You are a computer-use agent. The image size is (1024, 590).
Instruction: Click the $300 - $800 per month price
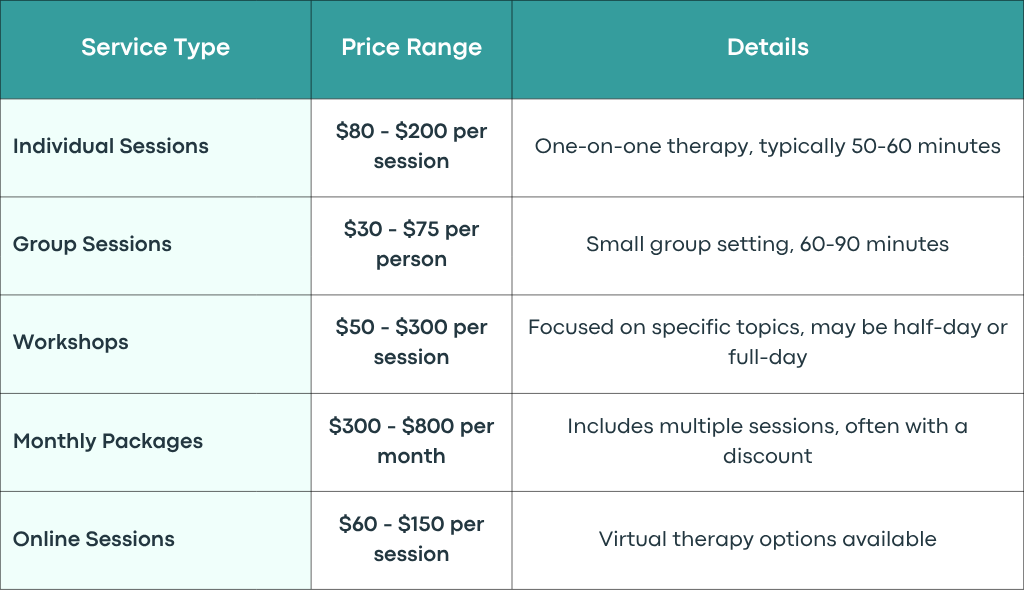(411, 440)
